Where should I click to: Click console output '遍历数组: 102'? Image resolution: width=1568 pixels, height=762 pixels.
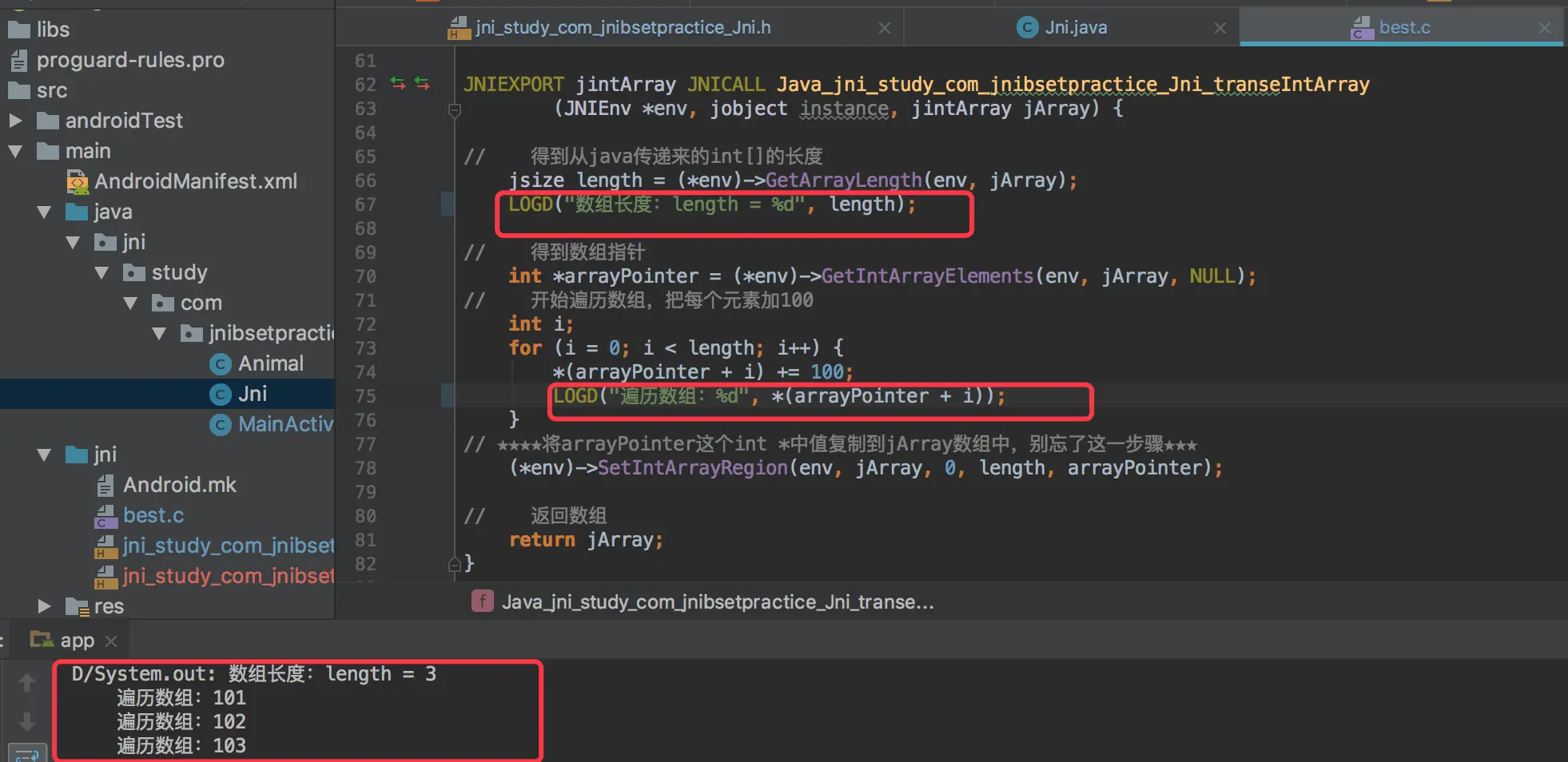[181, 722]
